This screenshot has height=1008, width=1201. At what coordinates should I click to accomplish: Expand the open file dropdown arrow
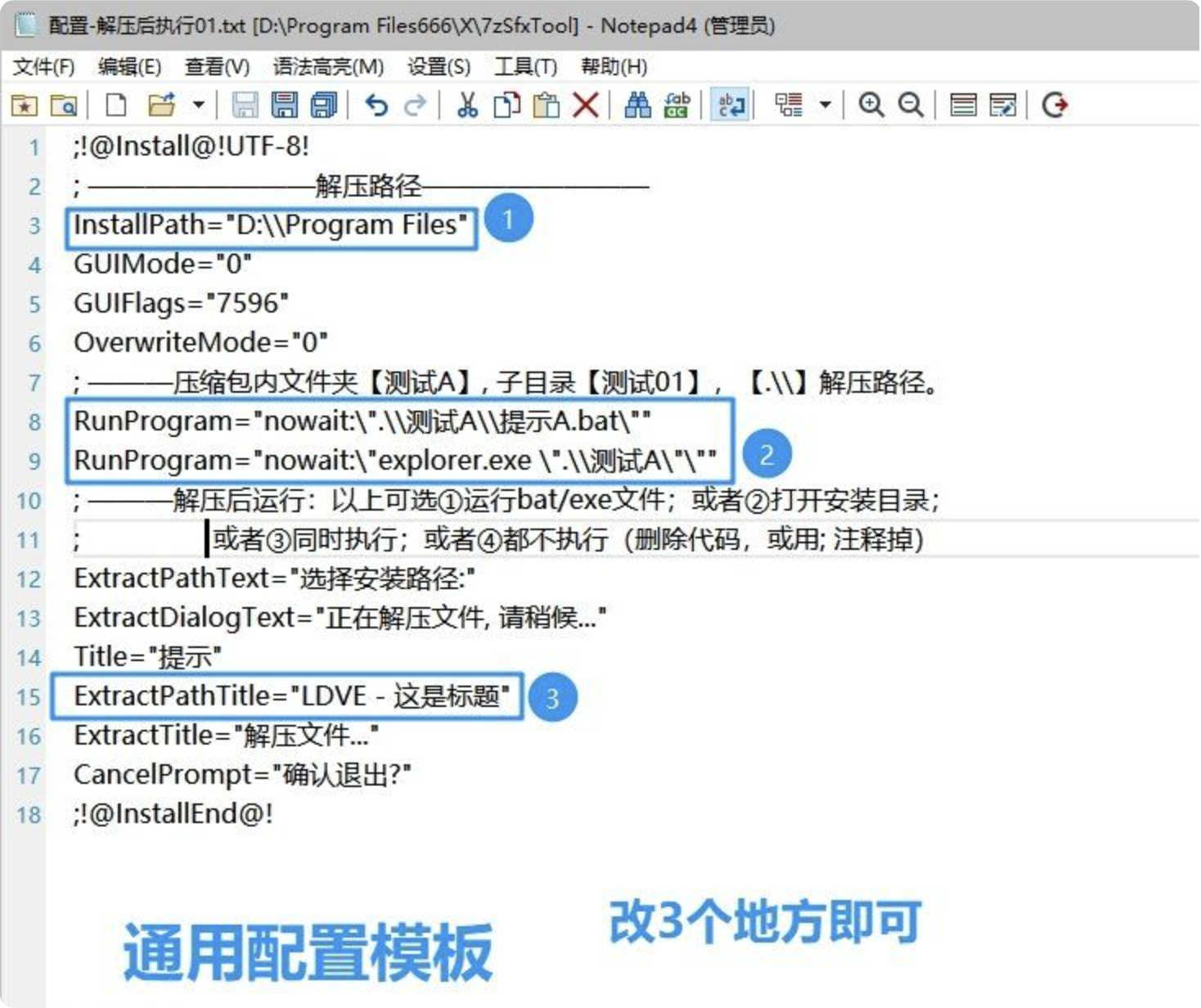click(x=198, y=105)
